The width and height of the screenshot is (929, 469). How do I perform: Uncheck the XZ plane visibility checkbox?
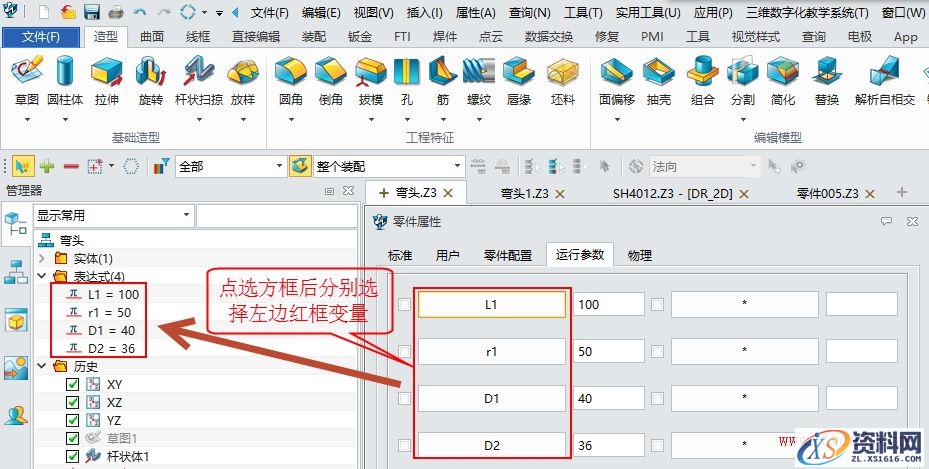click(72, 402)
